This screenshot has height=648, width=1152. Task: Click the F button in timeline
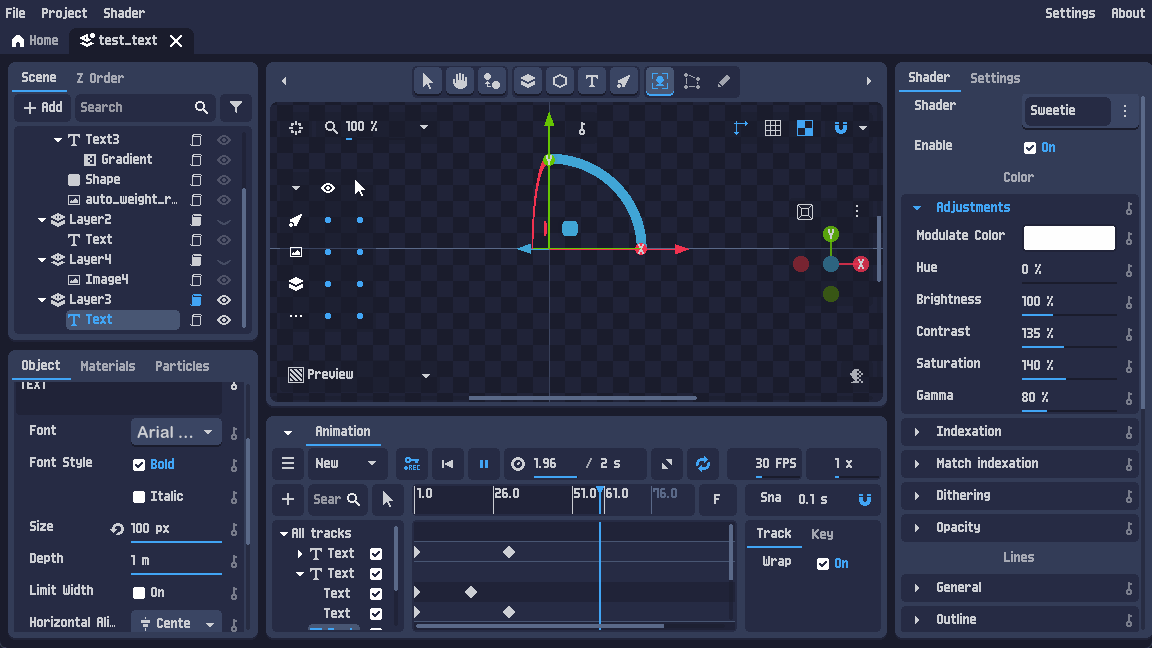coord(716,500)
